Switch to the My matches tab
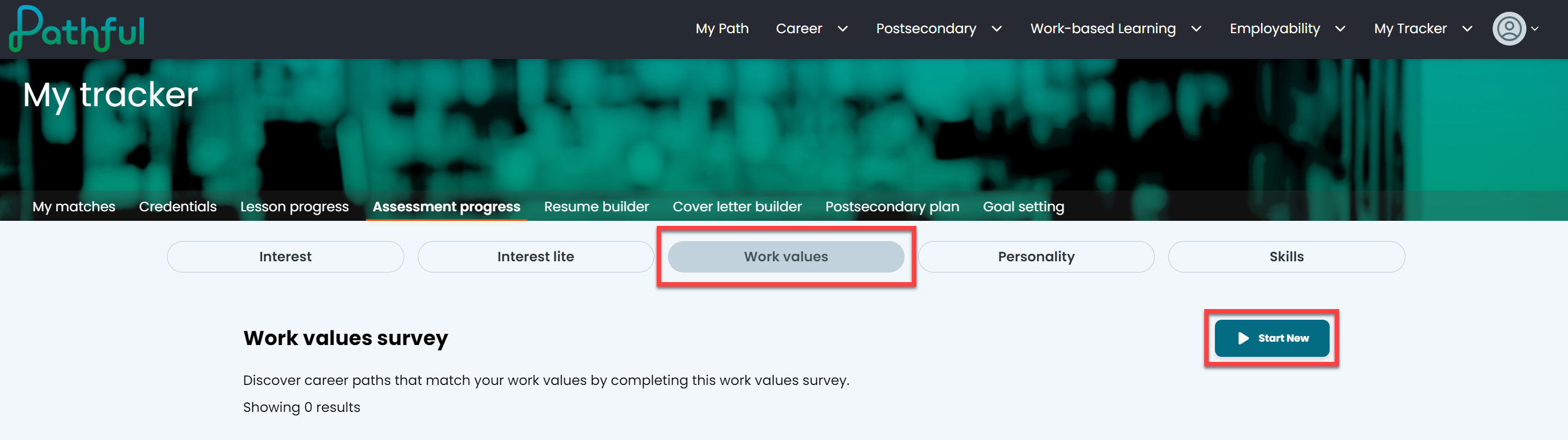Viewport: 1568px width, 440px height. pyautogui.click(x=74, y=207)
